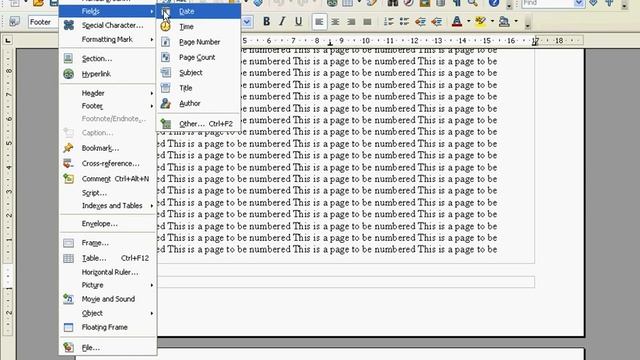Screen dimensions: 640x360
Task: Click the Special Character icon
Action: 69,25
